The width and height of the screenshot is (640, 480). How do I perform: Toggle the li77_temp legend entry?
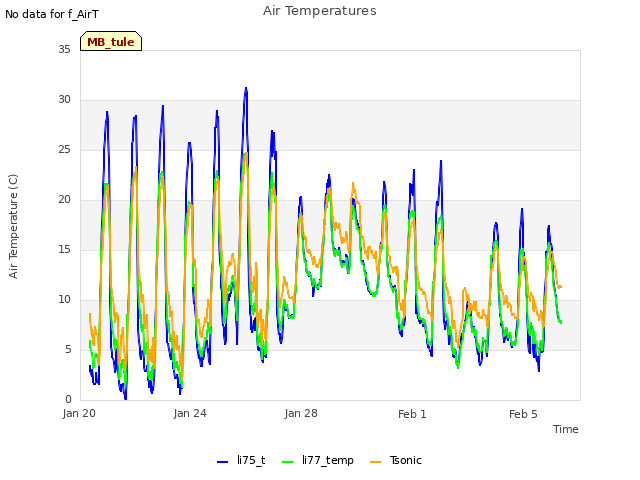(318, 460)
